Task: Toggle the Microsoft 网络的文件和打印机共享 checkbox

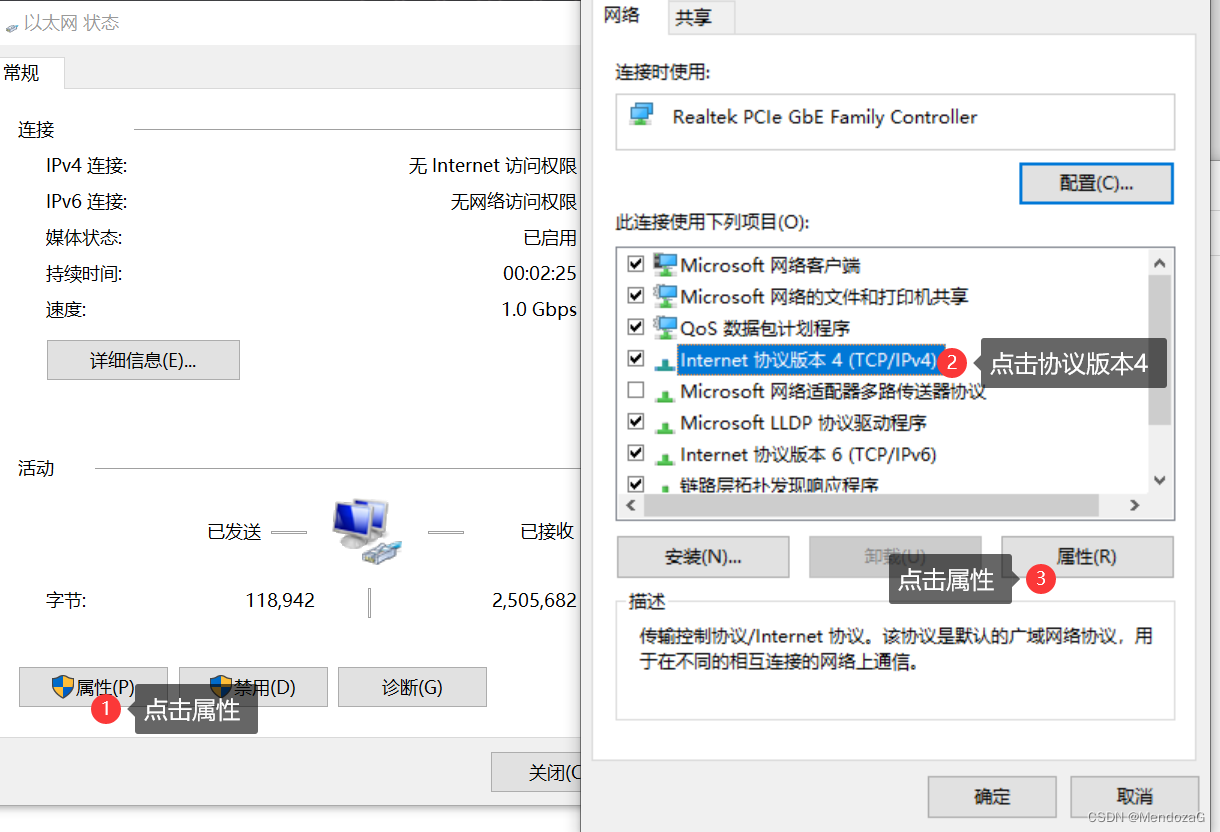Action: click(635, 296)
